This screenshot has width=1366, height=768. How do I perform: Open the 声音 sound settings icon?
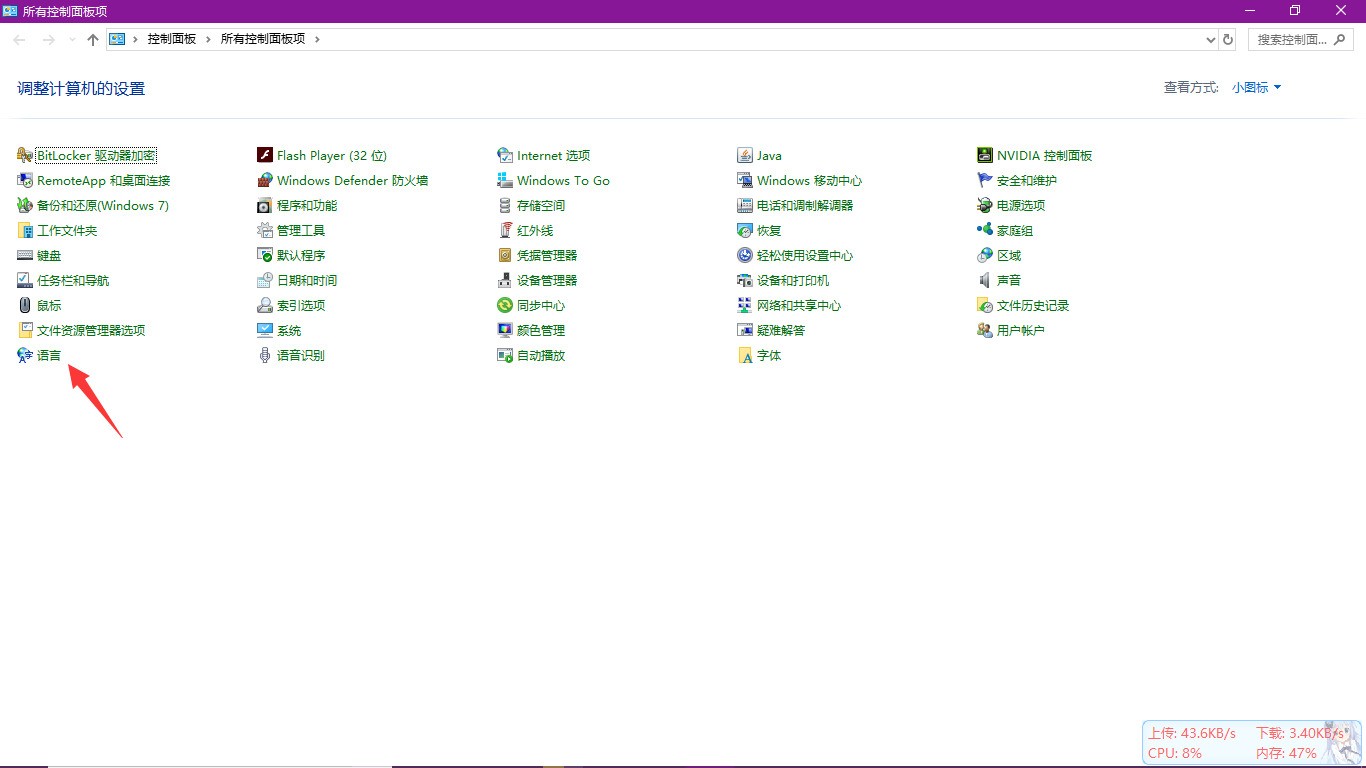[985, 280]
